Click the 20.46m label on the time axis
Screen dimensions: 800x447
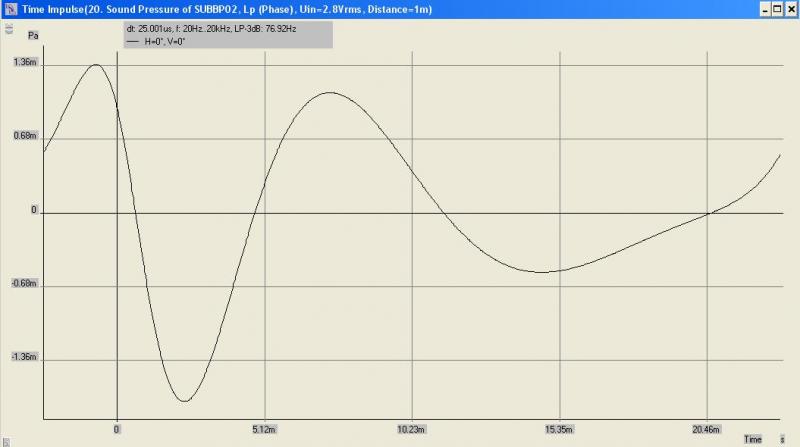706,429
